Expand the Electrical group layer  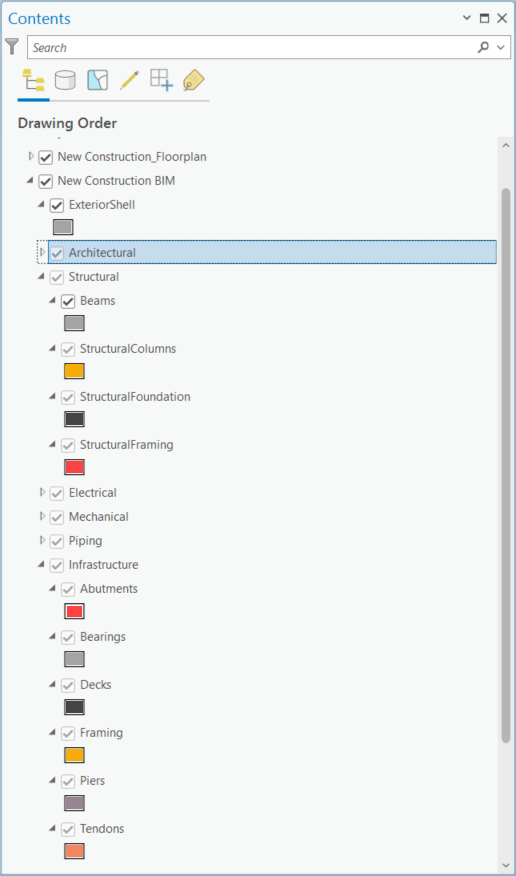click(x=42, y=492)
